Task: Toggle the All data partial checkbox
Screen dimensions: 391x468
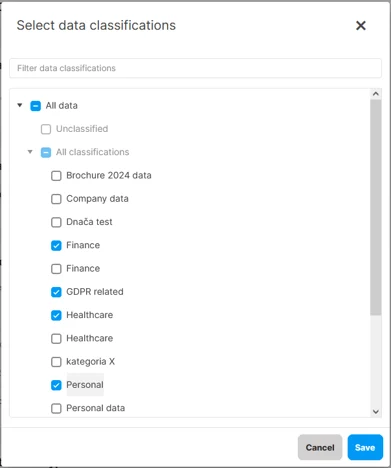Action: point(36,106)
